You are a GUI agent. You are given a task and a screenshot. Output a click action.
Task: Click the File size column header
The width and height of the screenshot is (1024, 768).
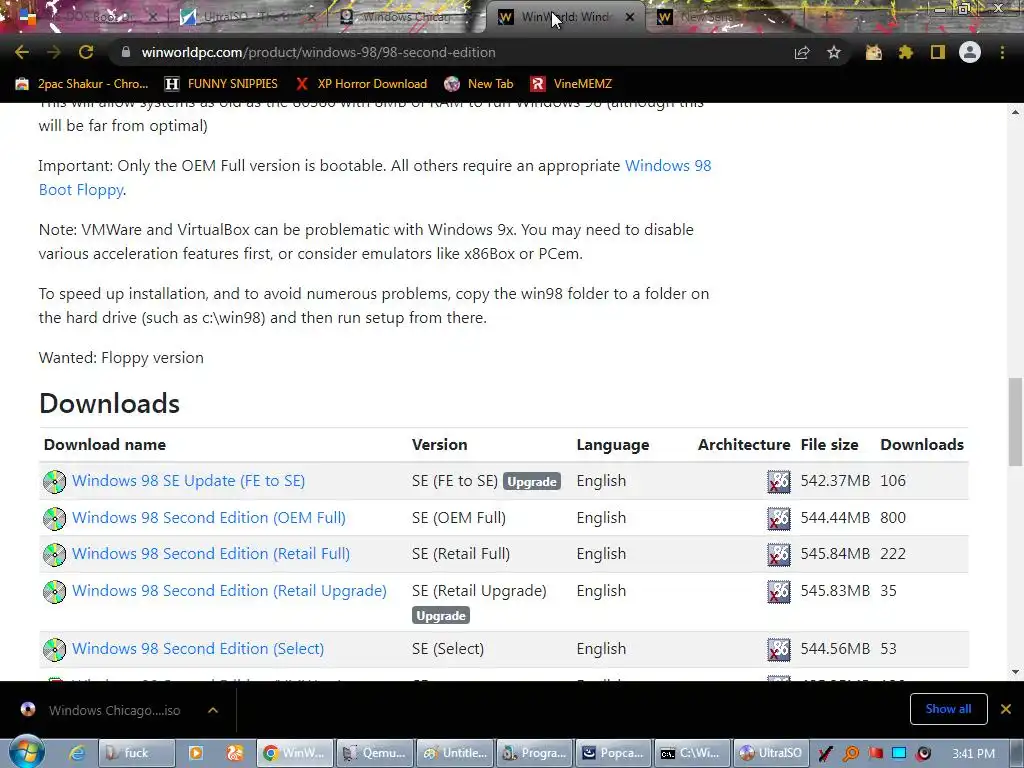pos(829,445)
